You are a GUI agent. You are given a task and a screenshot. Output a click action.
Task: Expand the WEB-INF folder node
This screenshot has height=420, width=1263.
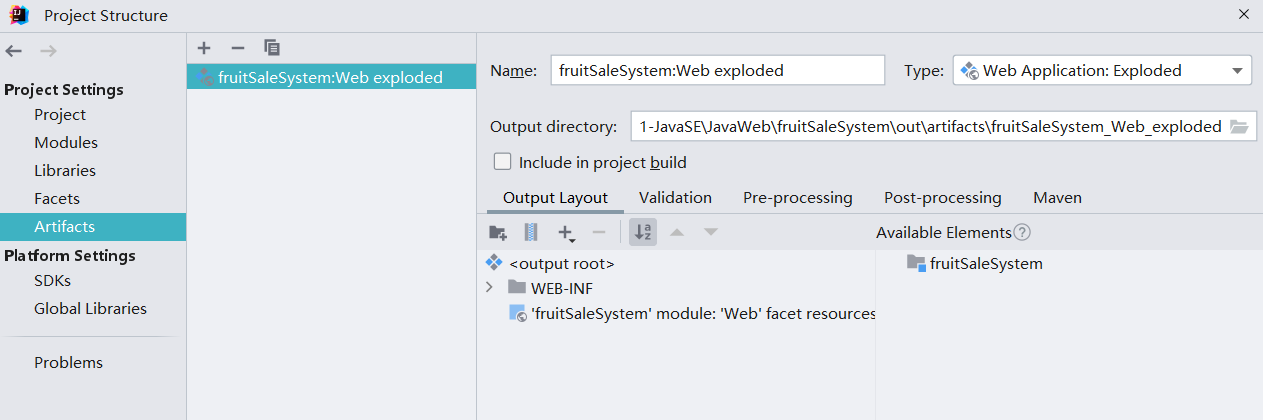[489, 288]
